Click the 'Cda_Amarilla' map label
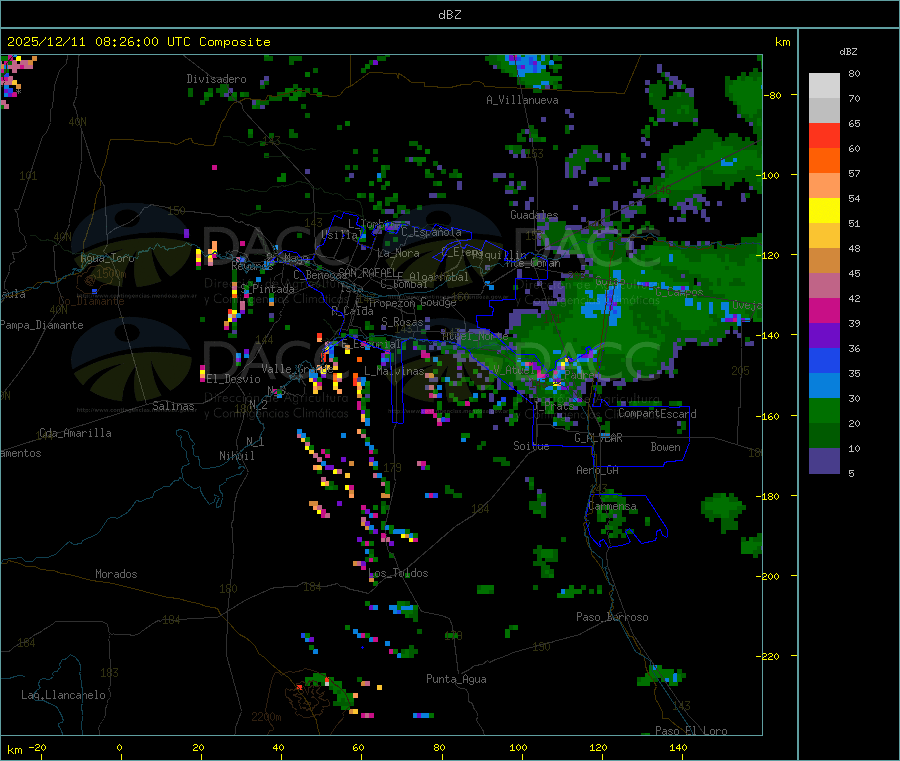 [75, 433]
